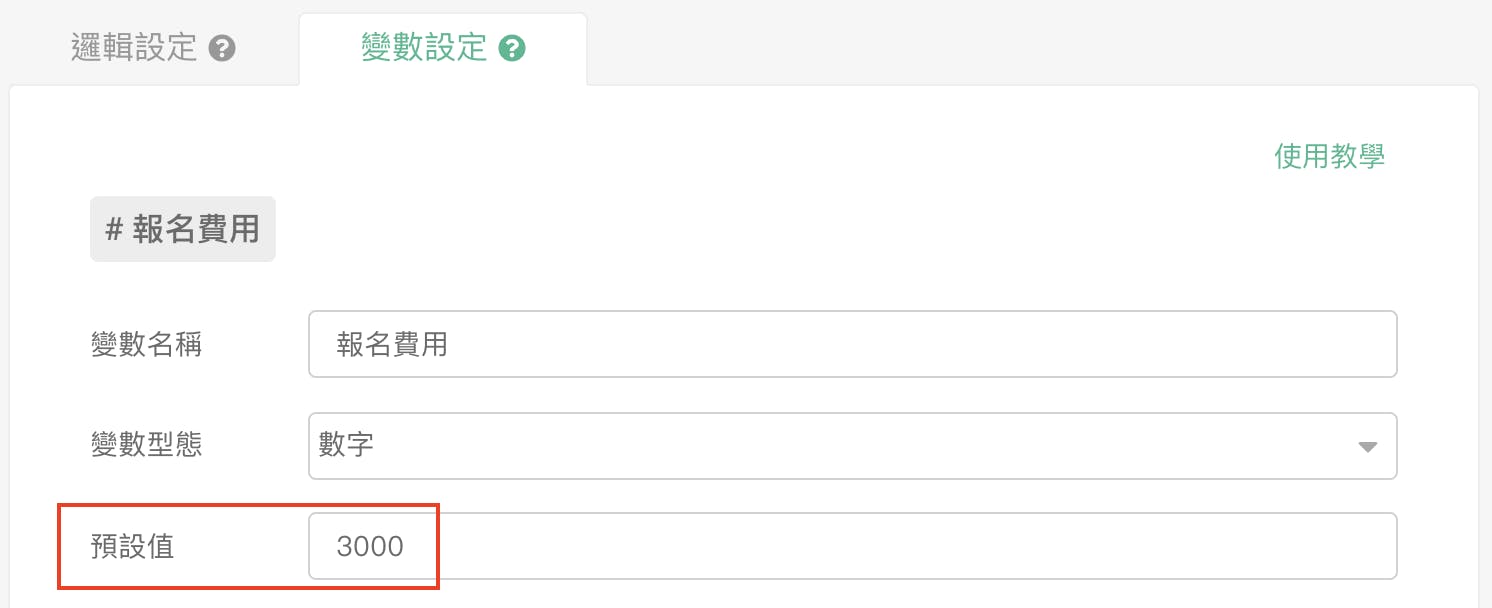This screenshot has height=608, width=1492.
Task: Focus the 預設值 input field
Action: [x=852, y=546]
